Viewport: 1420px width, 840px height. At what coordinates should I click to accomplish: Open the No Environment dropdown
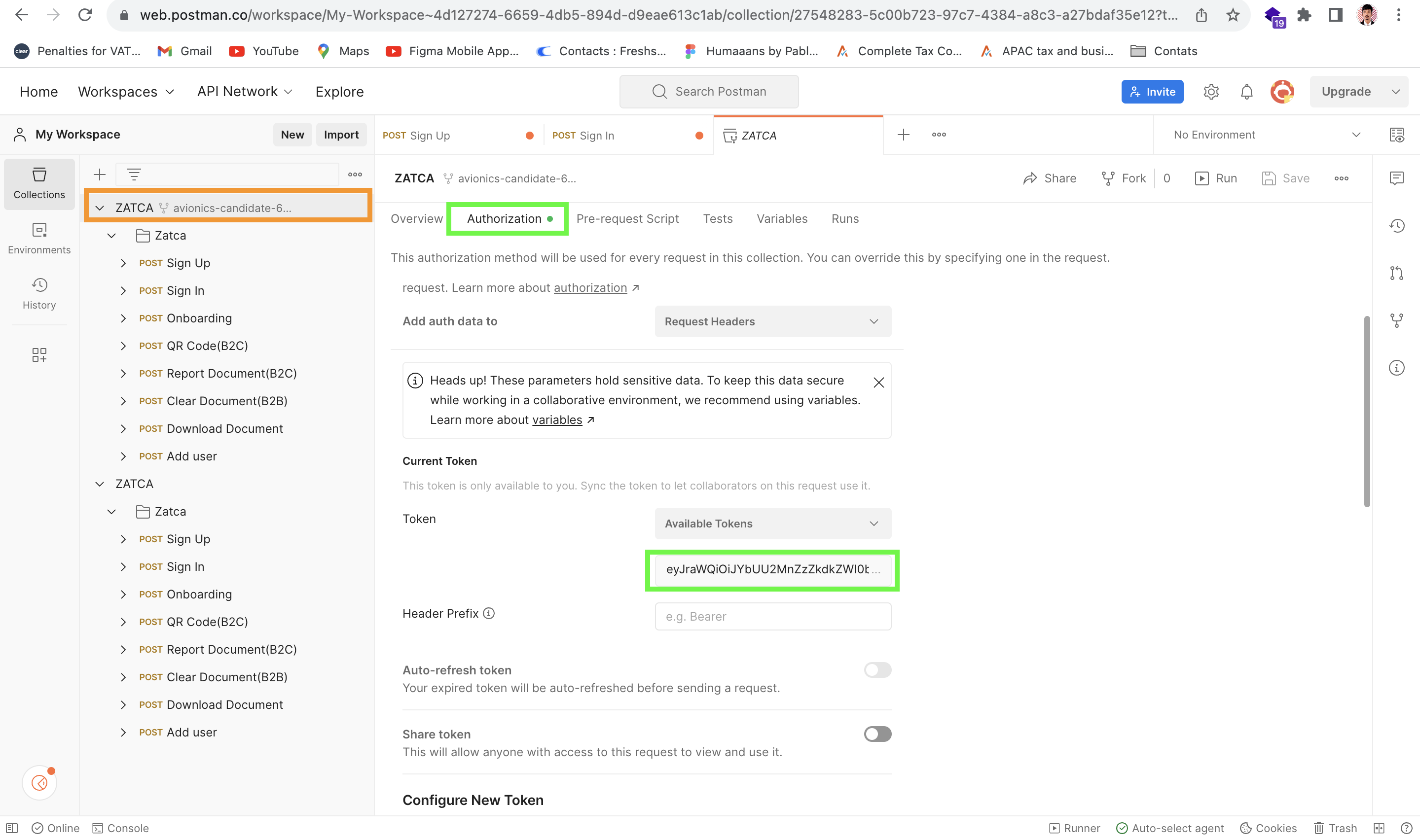click(x=1264, y=135)
